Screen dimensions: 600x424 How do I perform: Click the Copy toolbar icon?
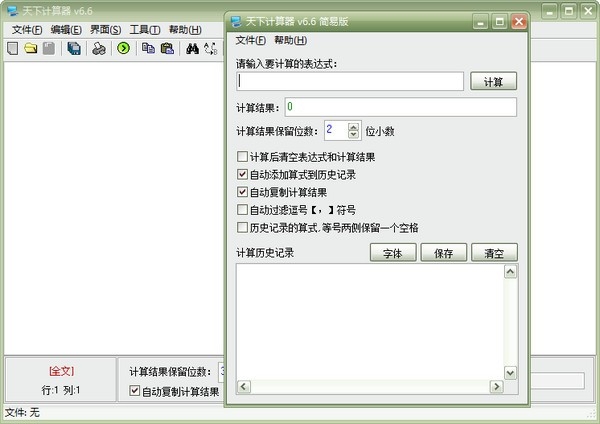tap(148, 48)
